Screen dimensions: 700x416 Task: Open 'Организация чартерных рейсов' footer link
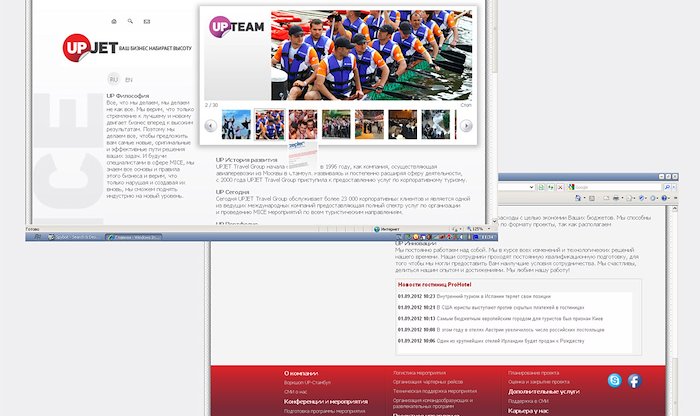tap(428, 382)
